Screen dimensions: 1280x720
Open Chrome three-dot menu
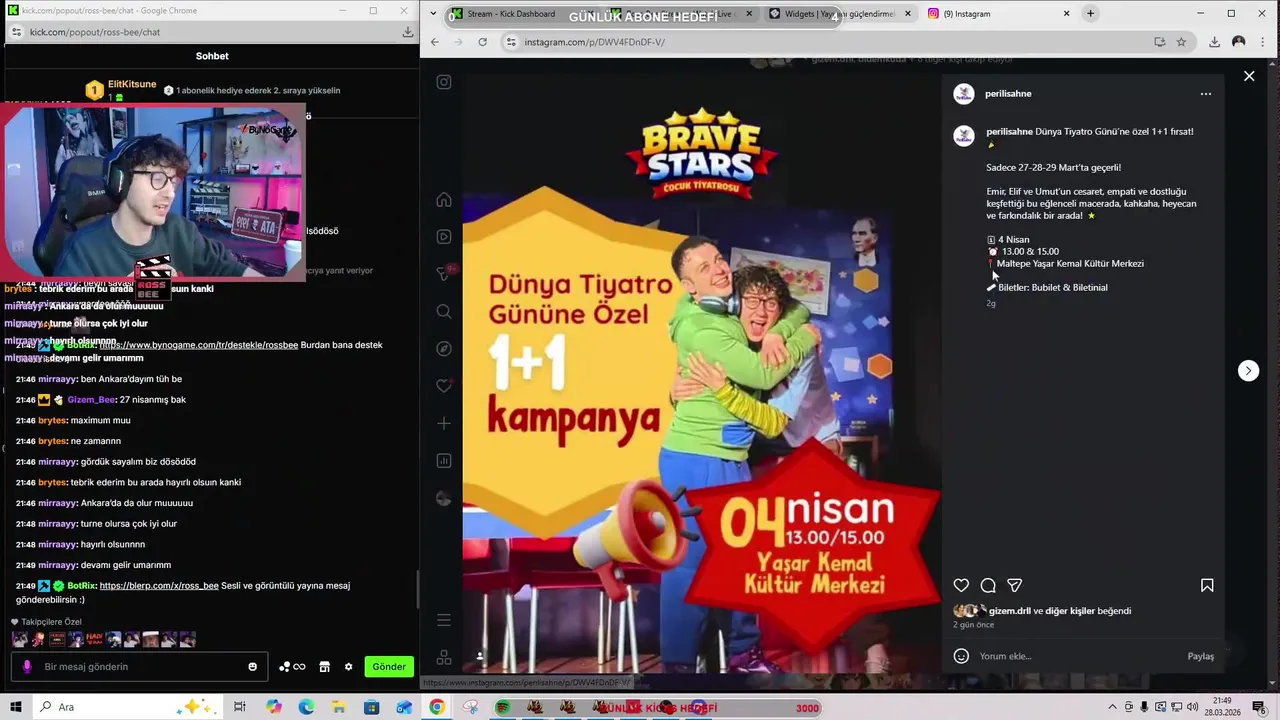click(1263, 42)
